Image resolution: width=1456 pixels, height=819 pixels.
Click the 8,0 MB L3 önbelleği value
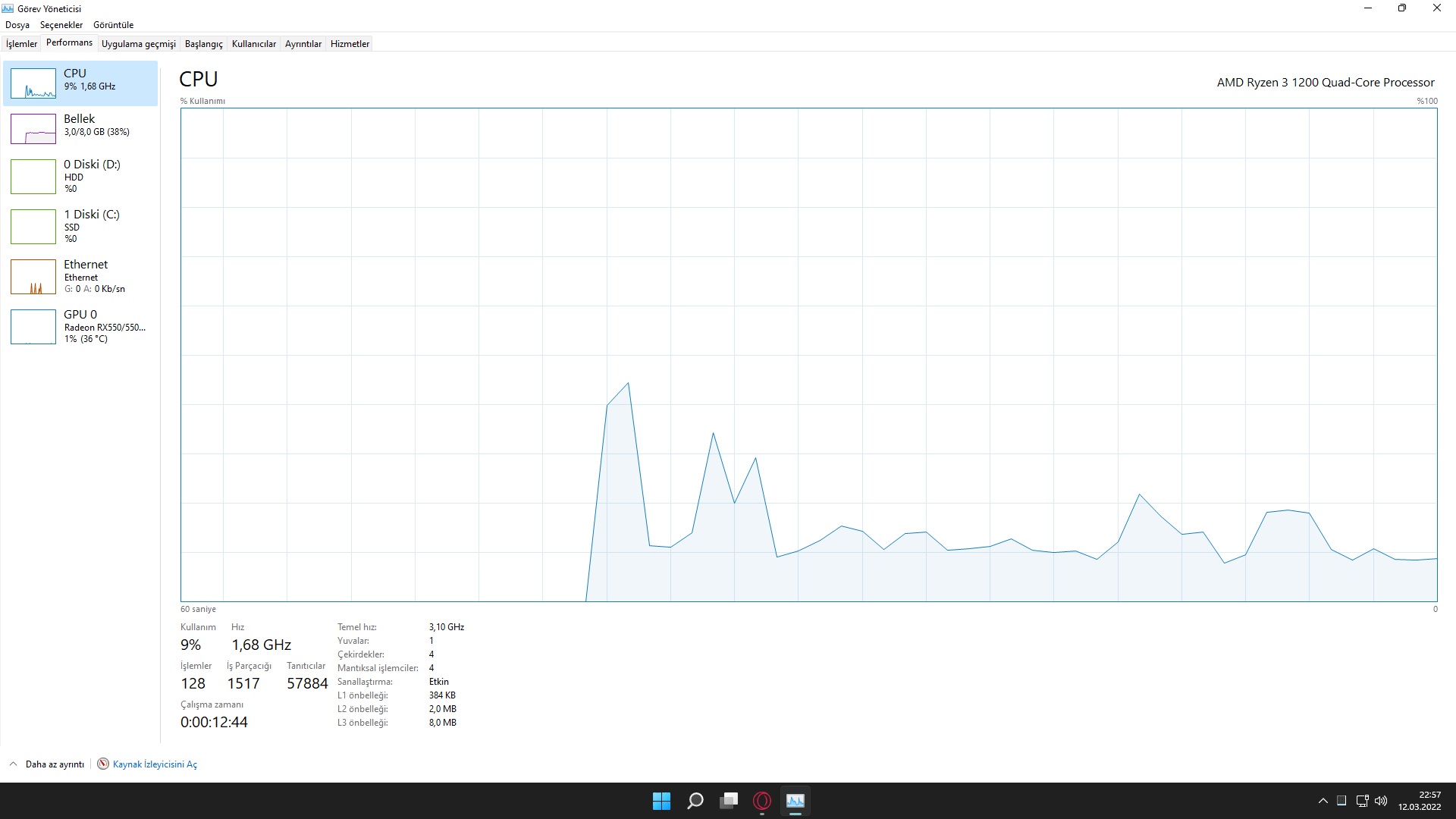tap(443, 723)
